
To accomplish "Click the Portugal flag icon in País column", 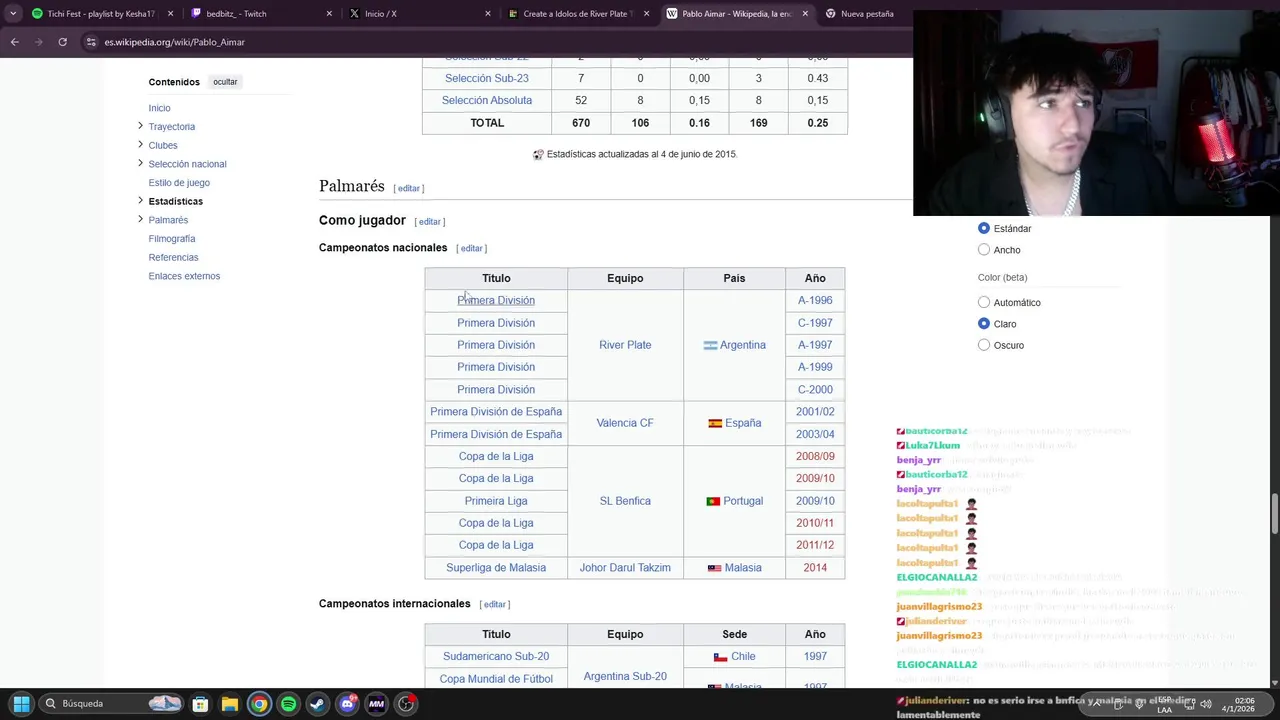I will click(713, 502).
